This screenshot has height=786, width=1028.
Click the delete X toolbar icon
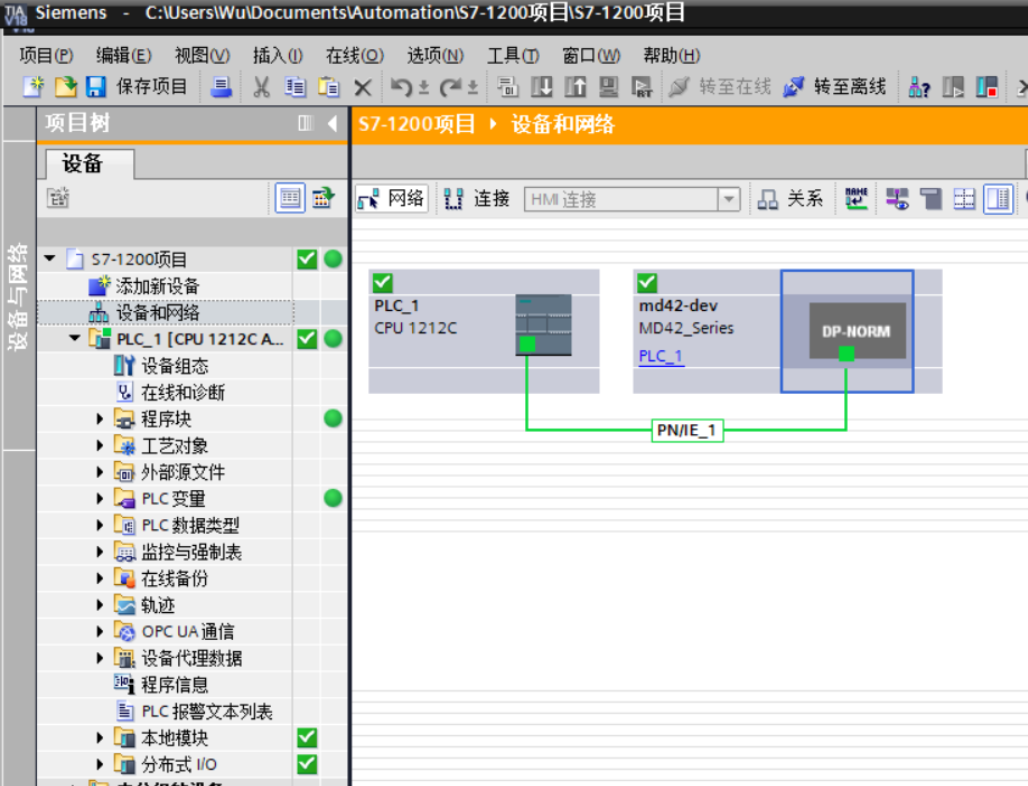(x=363, y=88)
